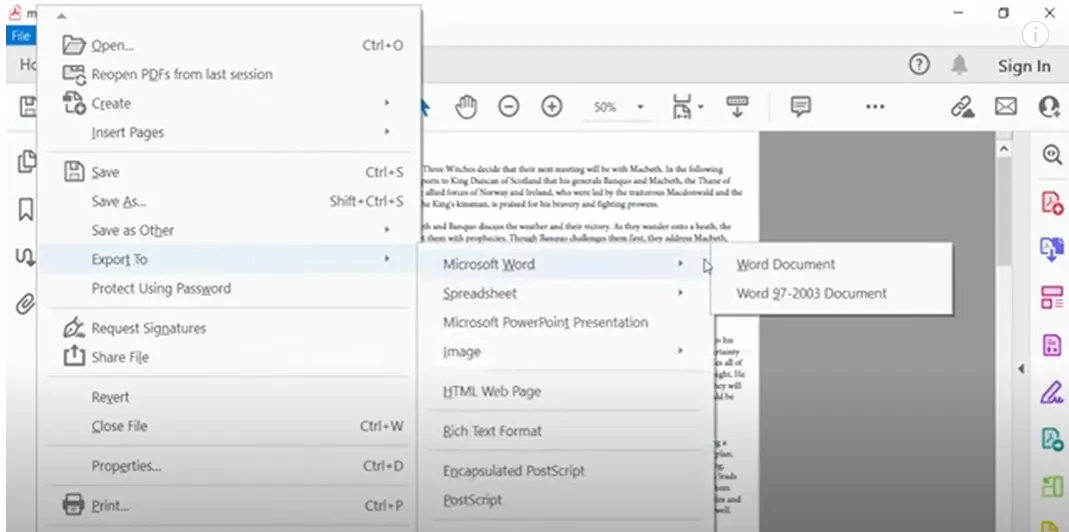Expand the page fit options dropdown arrow
Viewport: 1069px width, 532px height.
[701, 107]
